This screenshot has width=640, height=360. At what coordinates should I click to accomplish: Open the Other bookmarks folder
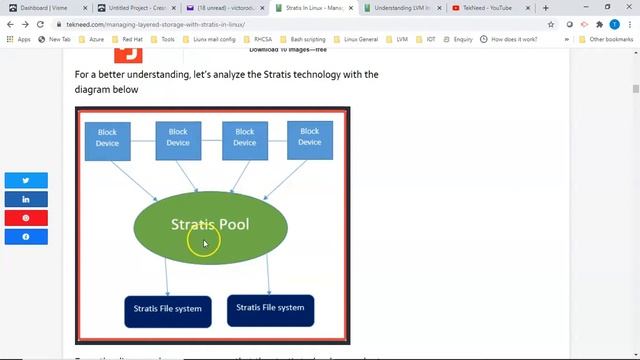pos(606,39)
